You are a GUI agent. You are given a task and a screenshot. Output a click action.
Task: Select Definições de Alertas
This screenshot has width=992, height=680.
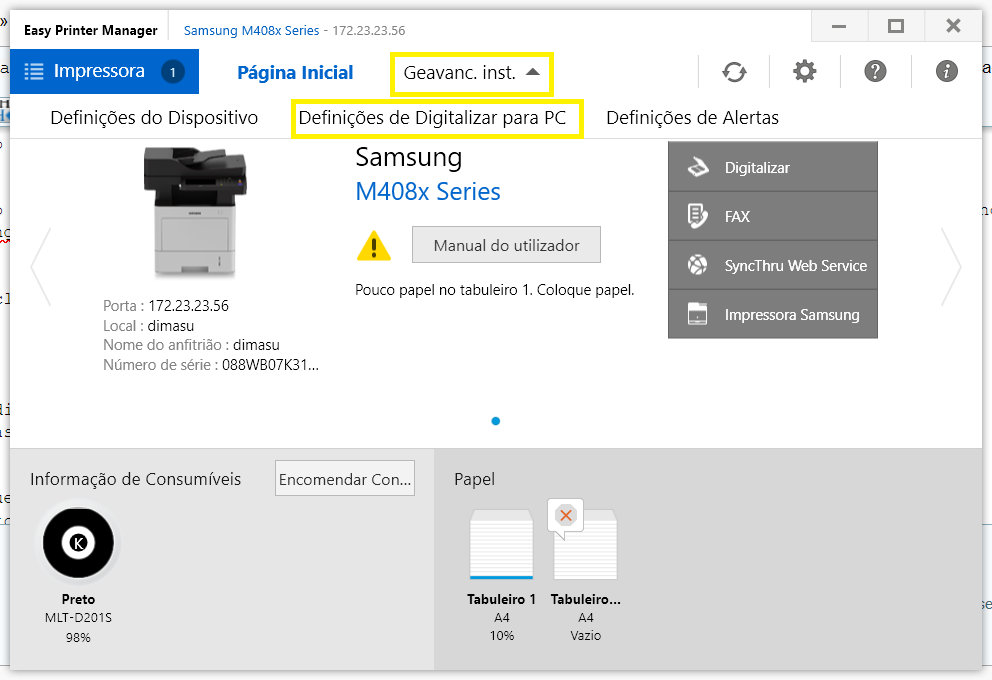(692, 118)
